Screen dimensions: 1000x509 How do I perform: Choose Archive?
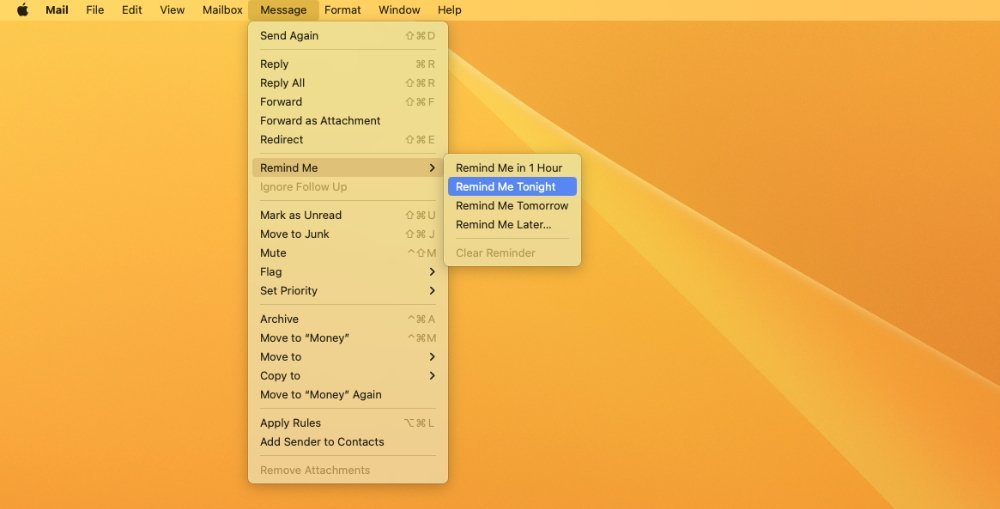point(348,319)
